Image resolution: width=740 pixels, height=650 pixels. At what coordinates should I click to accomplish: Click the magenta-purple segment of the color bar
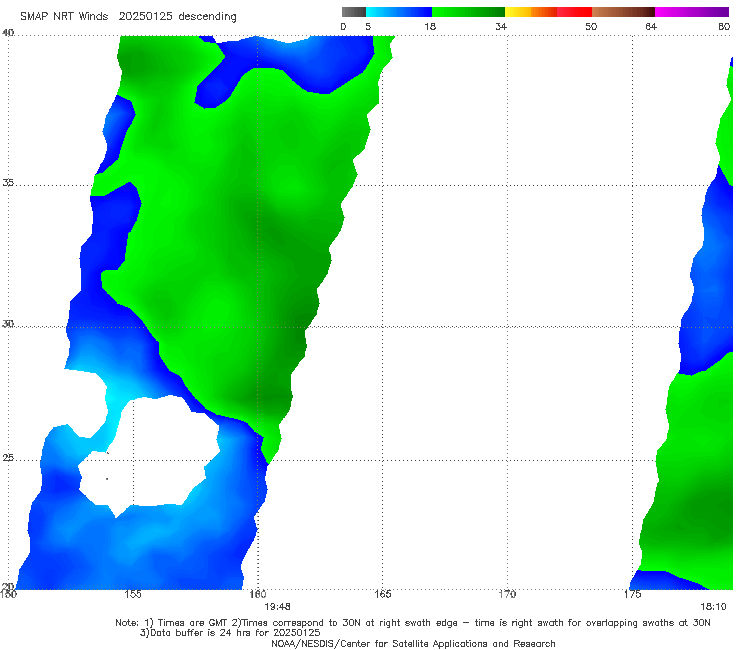click(x=692, y=12)
